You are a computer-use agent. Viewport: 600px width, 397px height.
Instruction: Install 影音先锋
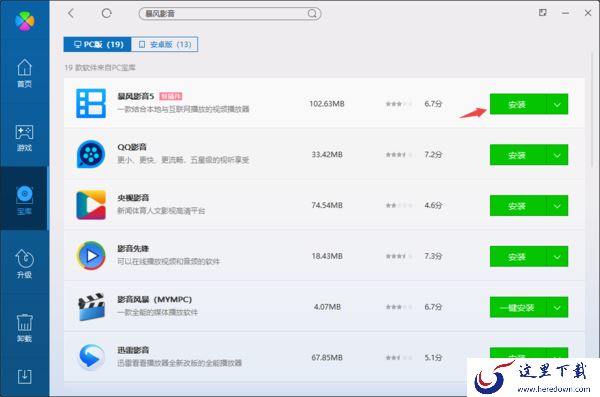coord(518,256)
